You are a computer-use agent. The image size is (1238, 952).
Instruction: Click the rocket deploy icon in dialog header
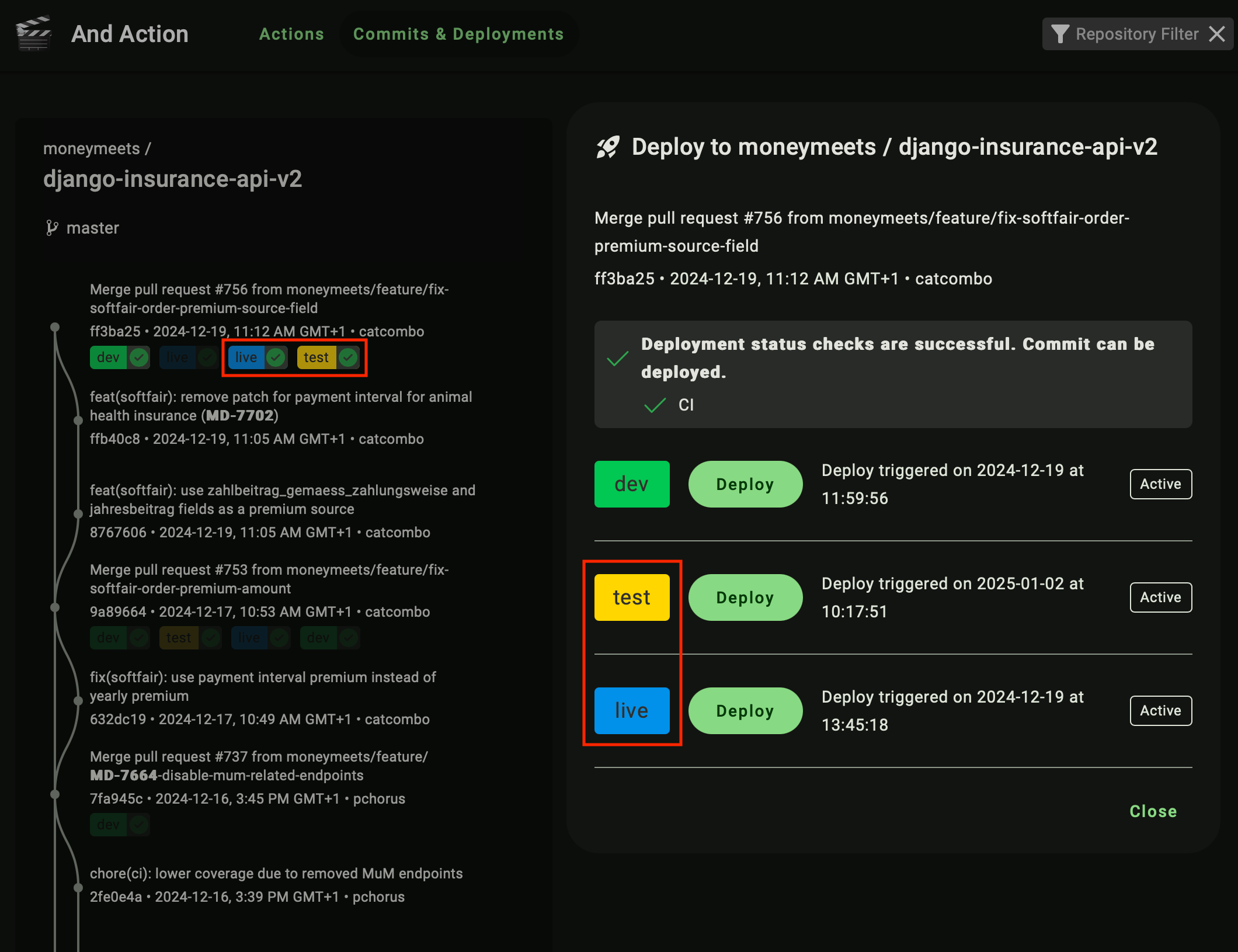pos(607,147)
